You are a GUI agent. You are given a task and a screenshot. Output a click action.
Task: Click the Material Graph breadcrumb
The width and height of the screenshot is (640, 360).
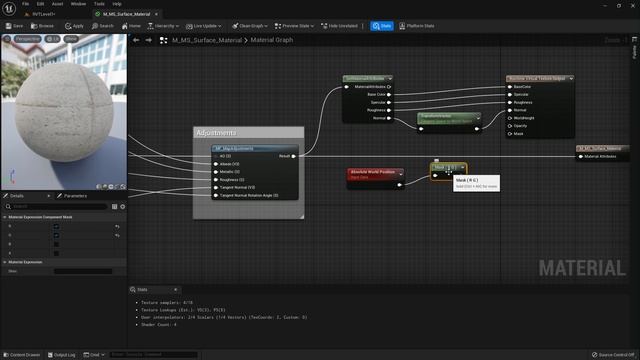click(271, 40)
